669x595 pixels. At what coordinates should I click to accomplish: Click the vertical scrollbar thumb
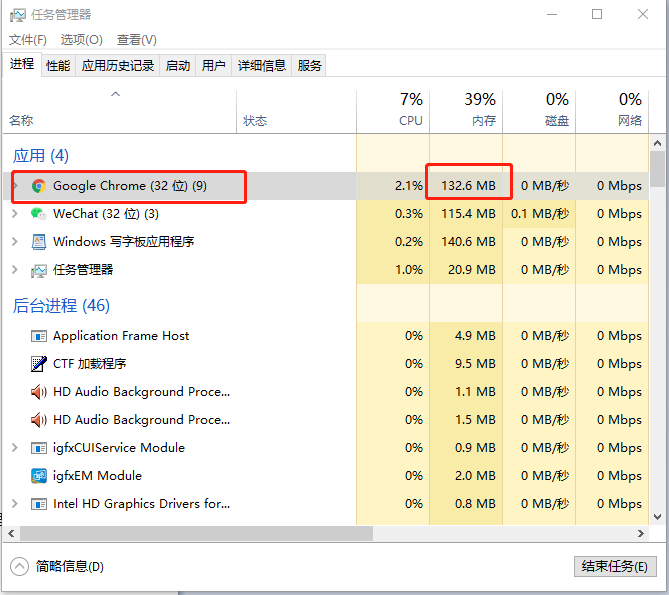point(657,169)
